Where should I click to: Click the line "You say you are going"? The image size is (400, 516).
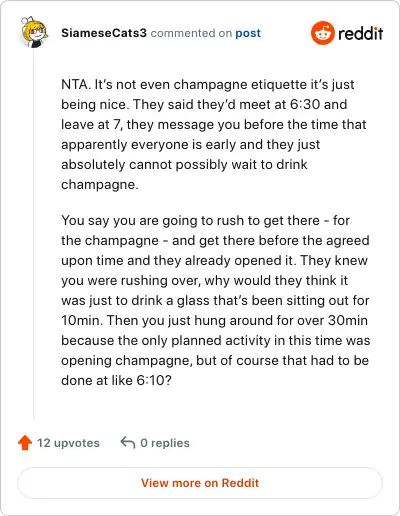[x=206, y=221]
